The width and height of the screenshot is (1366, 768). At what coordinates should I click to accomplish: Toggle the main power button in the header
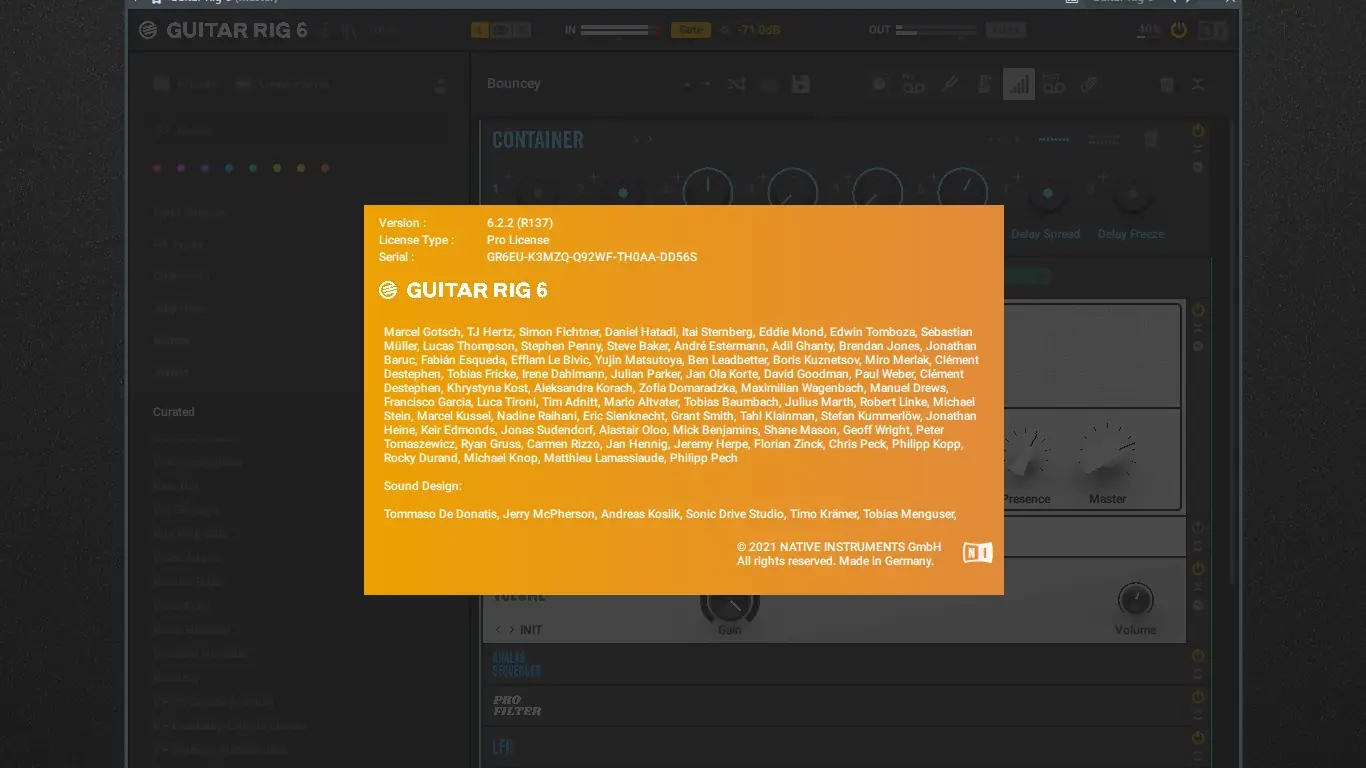pos(1179,30)
